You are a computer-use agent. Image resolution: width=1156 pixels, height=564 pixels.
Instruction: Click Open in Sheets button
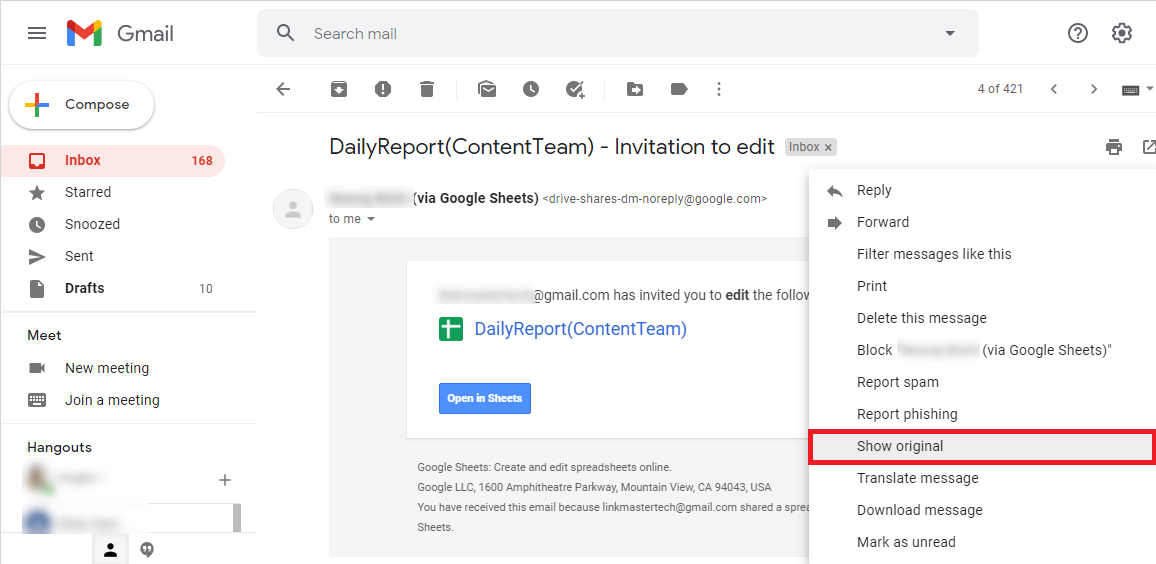[x=484, y=398]
